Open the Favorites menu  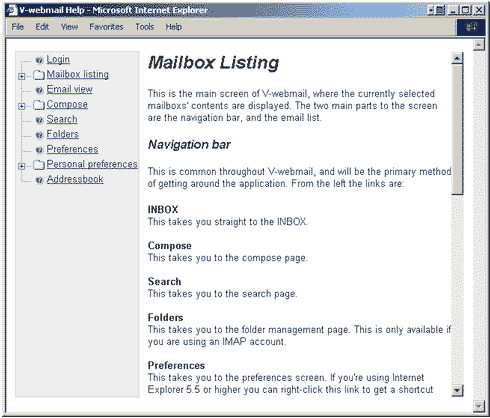pos(106,27)
